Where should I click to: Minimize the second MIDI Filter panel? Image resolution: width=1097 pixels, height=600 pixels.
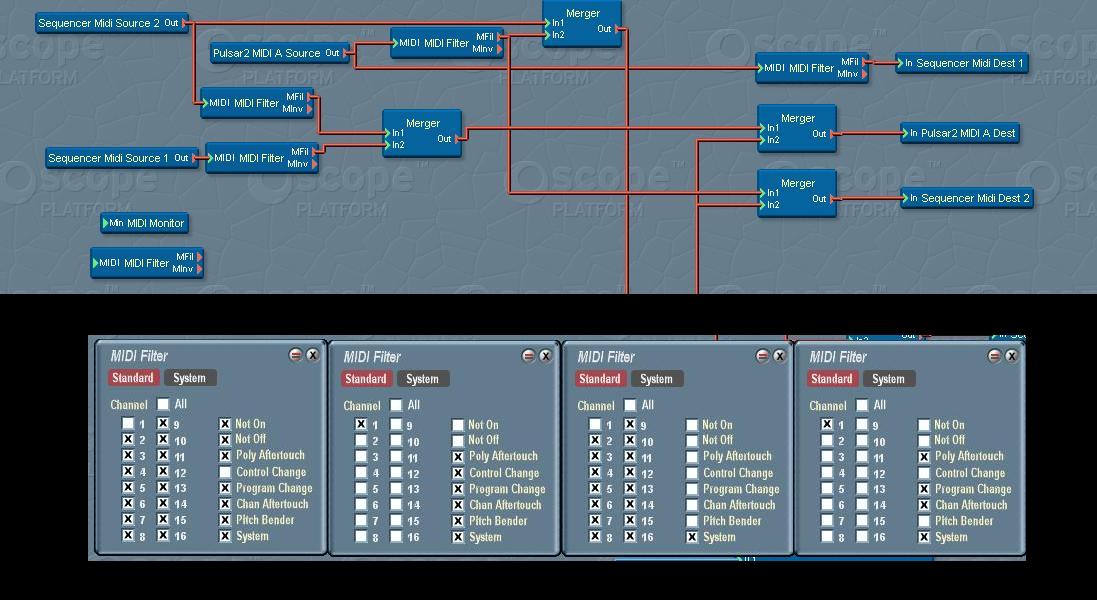(528, 356)
